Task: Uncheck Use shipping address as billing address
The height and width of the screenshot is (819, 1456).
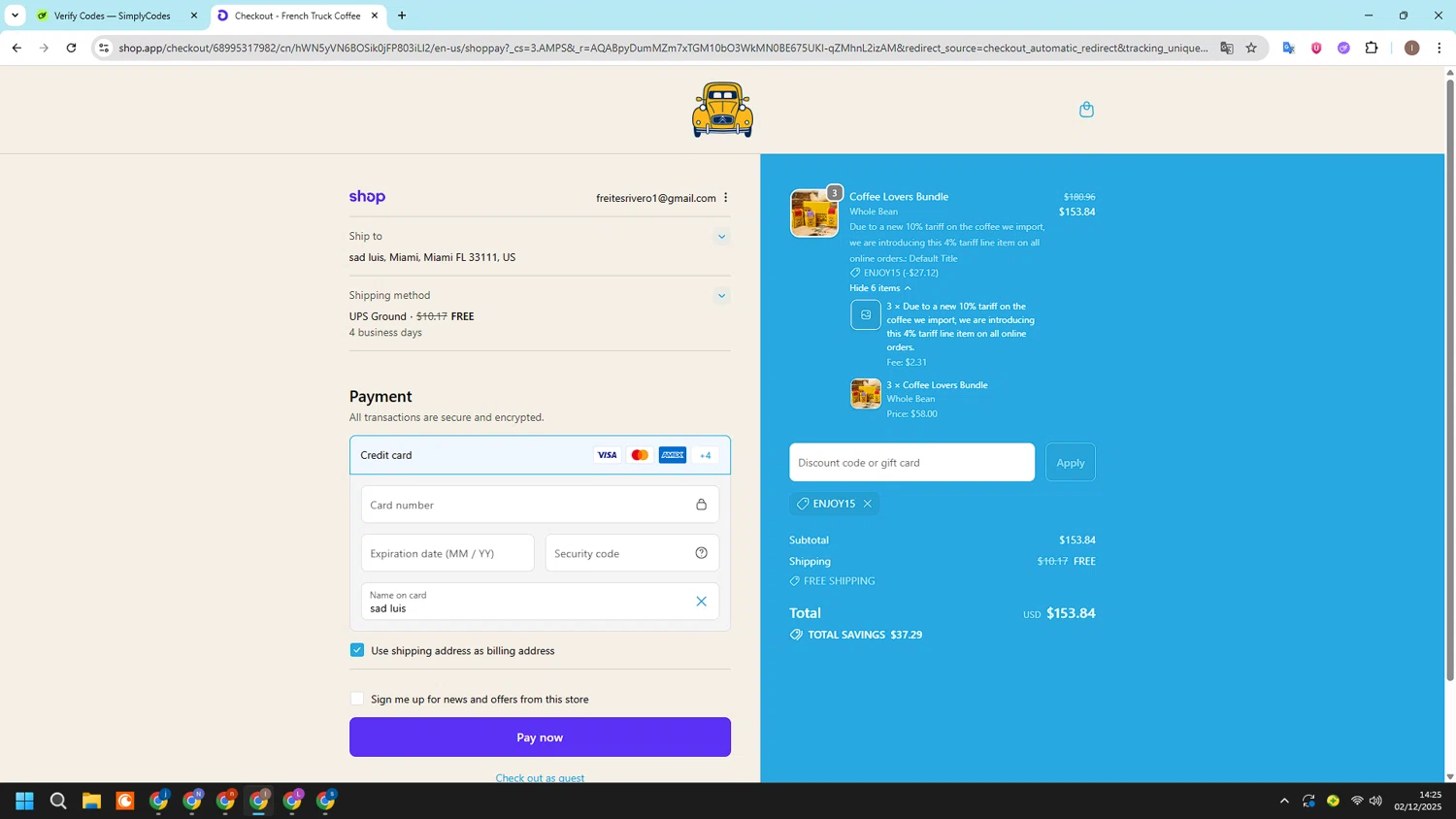Action: coord(357,650)
